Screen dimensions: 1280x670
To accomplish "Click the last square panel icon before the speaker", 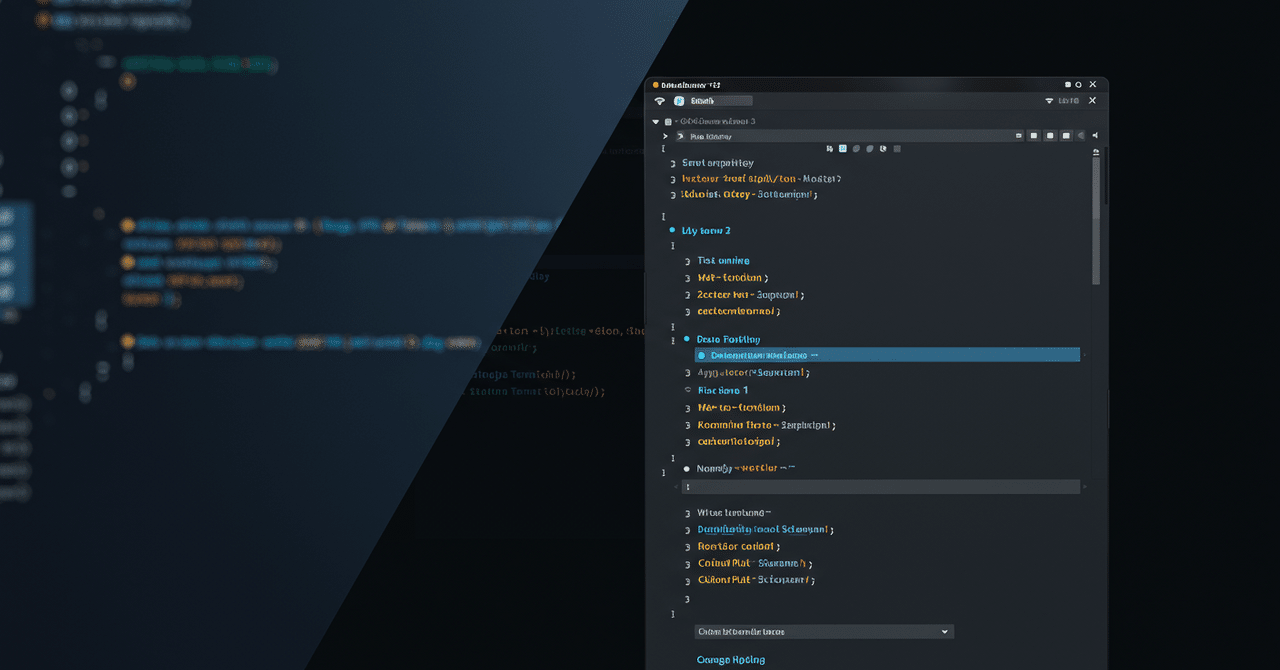I will 1066,134.
